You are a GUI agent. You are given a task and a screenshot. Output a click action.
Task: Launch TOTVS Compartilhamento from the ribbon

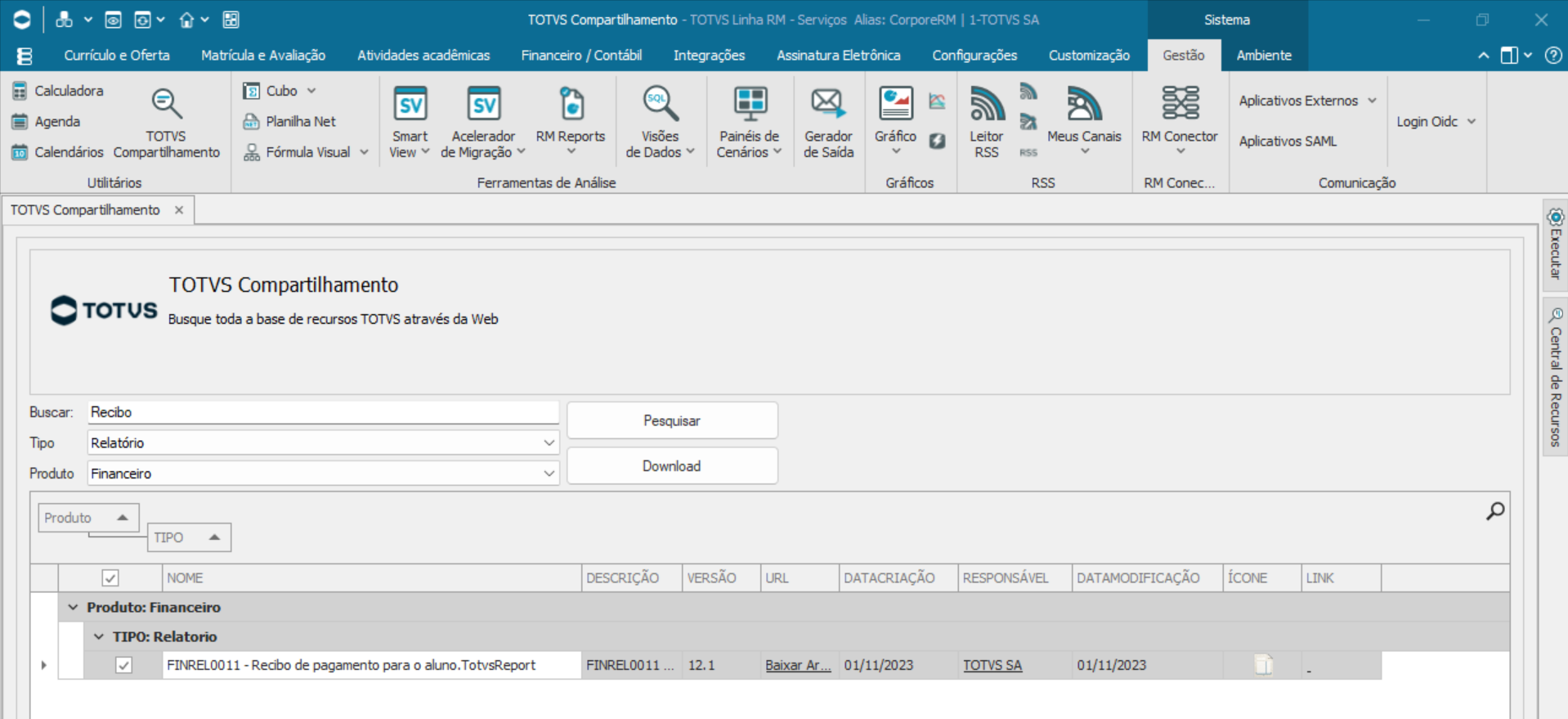coord(167,124)
